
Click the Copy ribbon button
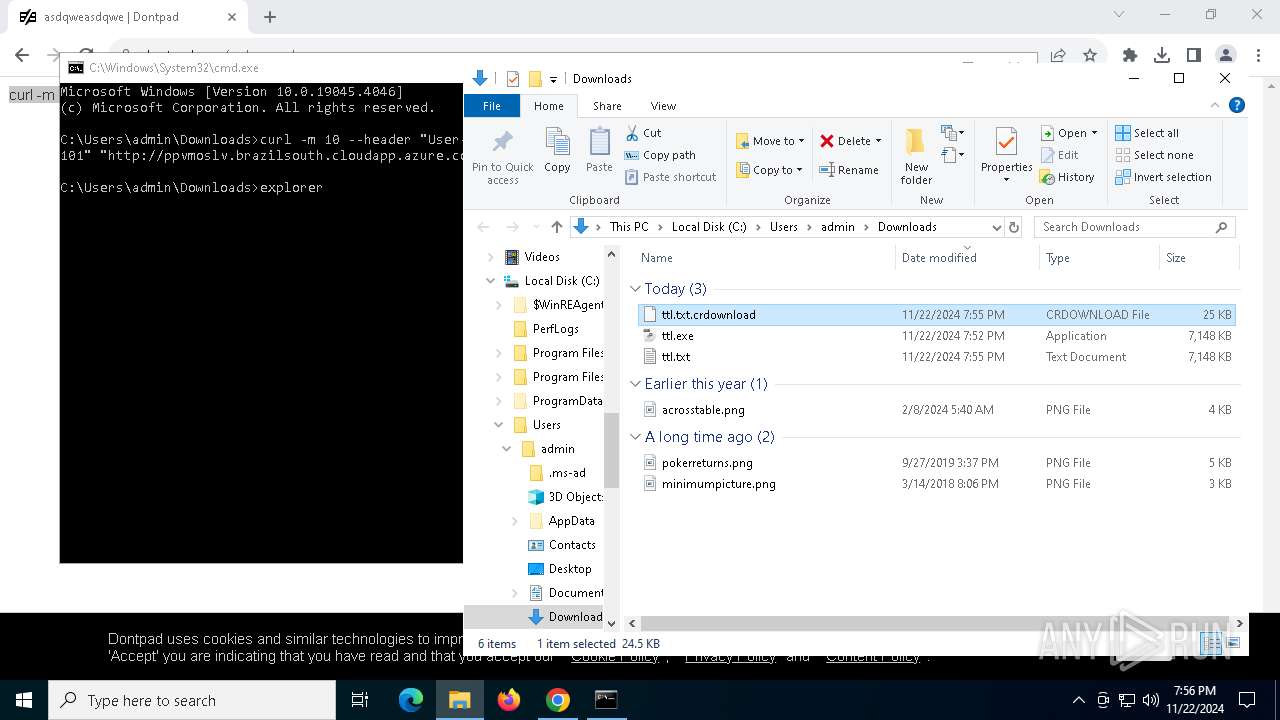tap(557, 150)
